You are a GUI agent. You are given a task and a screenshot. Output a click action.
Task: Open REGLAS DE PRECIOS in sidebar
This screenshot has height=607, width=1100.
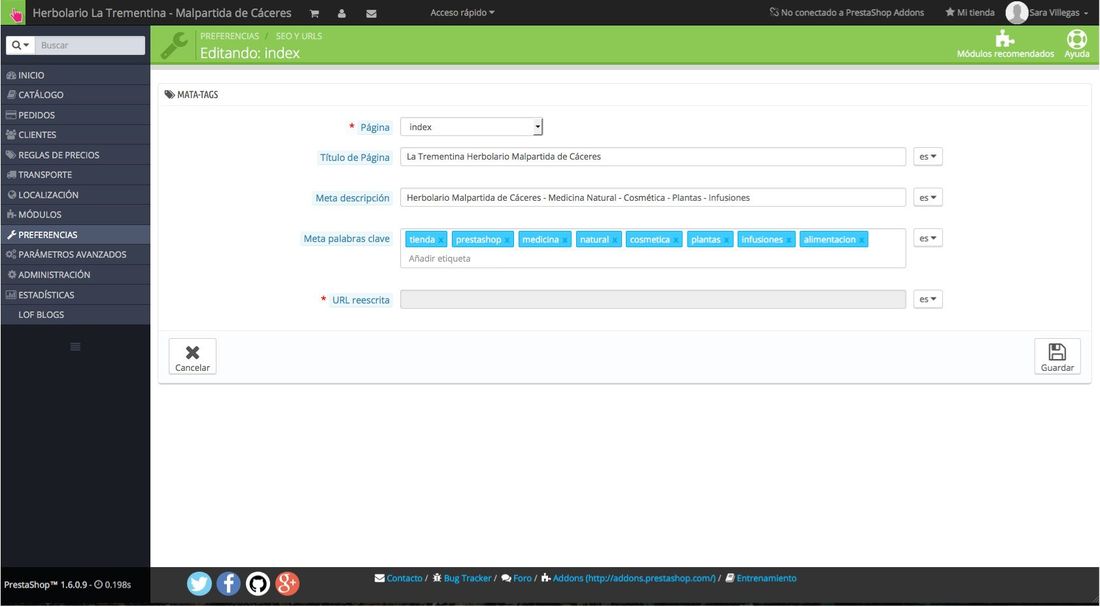click(x=75, y=155)
